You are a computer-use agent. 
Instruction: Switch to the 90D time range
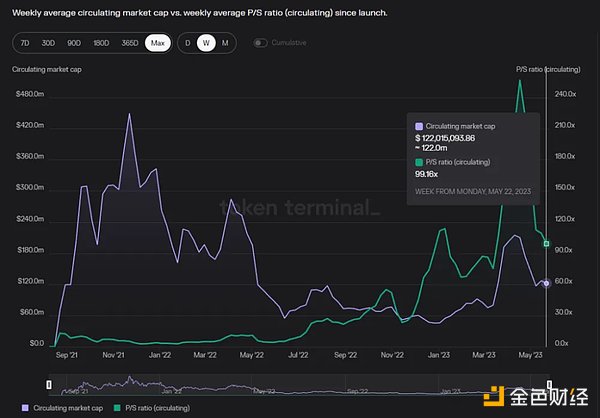(x=74, y=43)
